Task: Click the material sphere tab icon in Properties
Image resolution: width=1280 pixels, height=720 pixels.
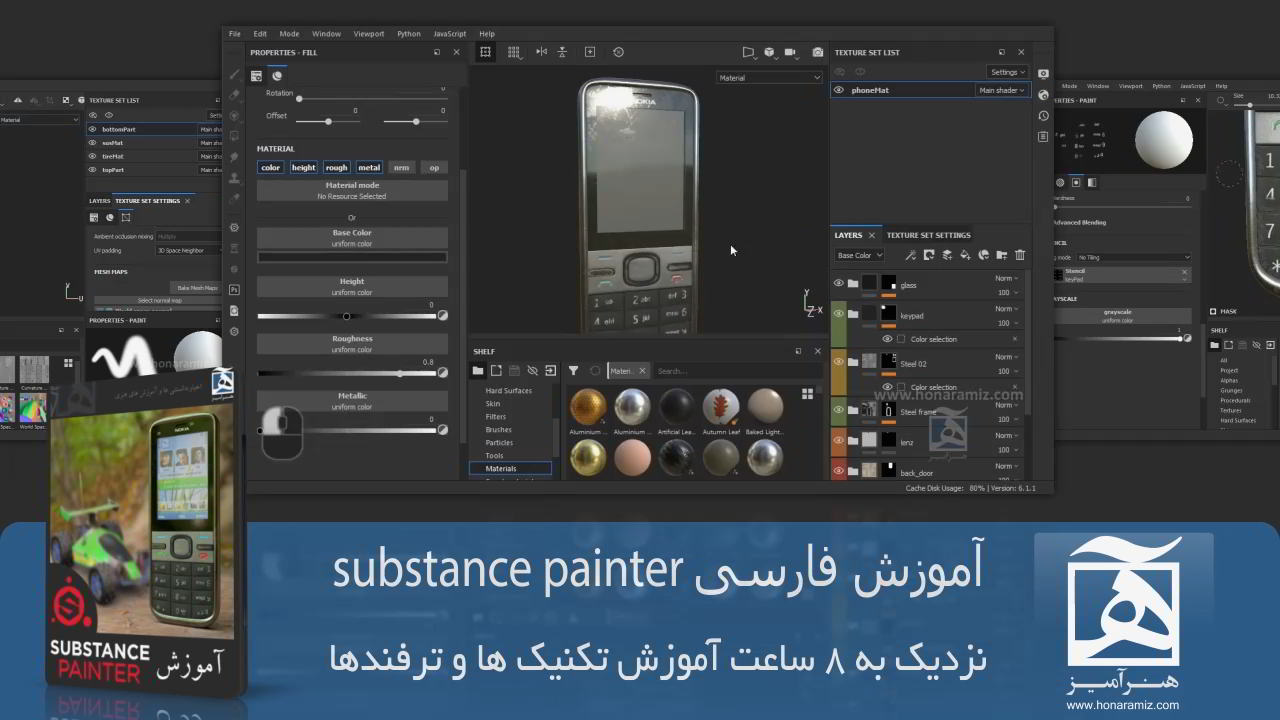Action: (277, 76)
